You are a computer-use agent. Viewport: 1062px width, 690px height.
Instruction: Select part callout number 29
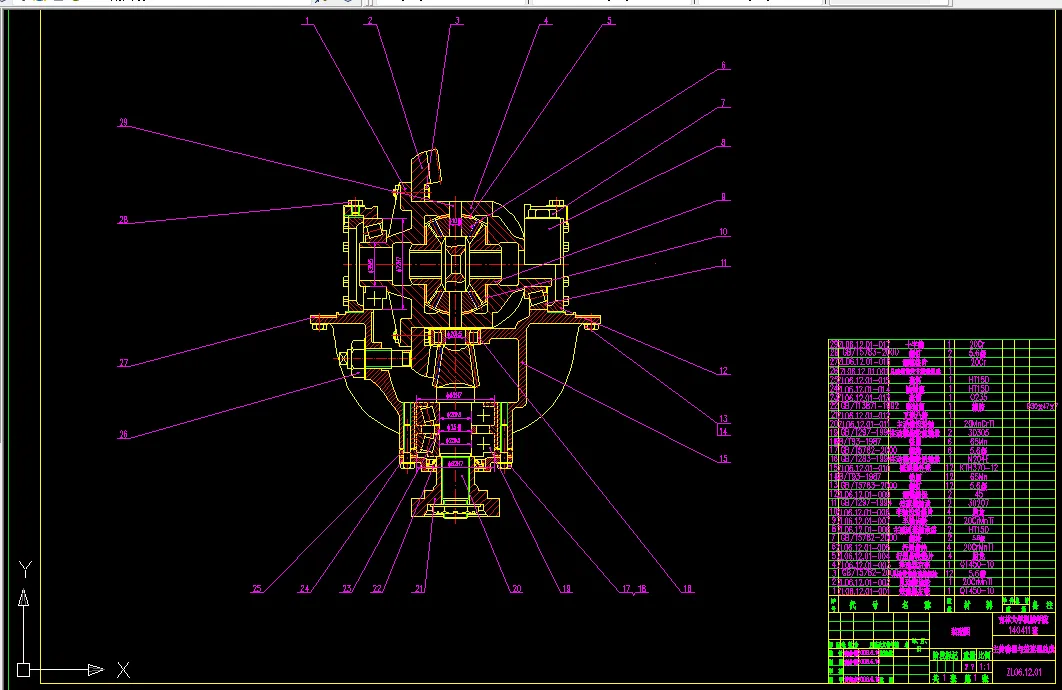(123, 123)
